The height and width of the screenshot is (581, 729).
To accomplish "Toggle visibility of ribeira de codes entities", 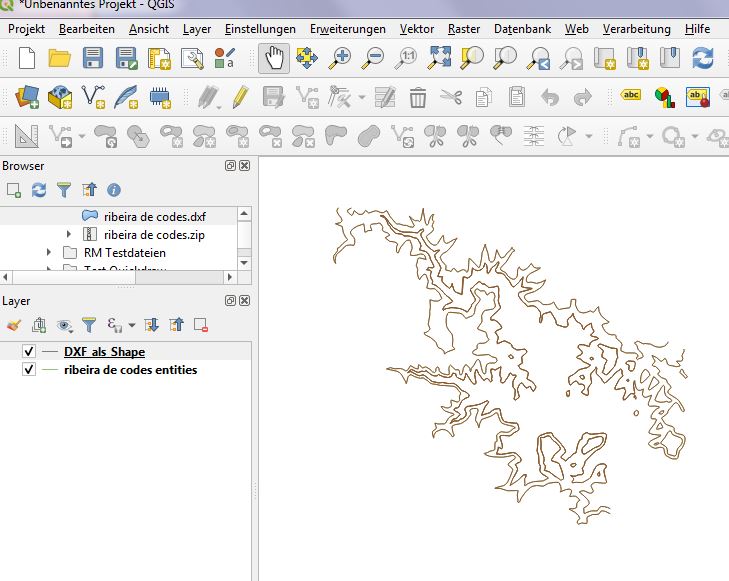I will coord(28,370).
